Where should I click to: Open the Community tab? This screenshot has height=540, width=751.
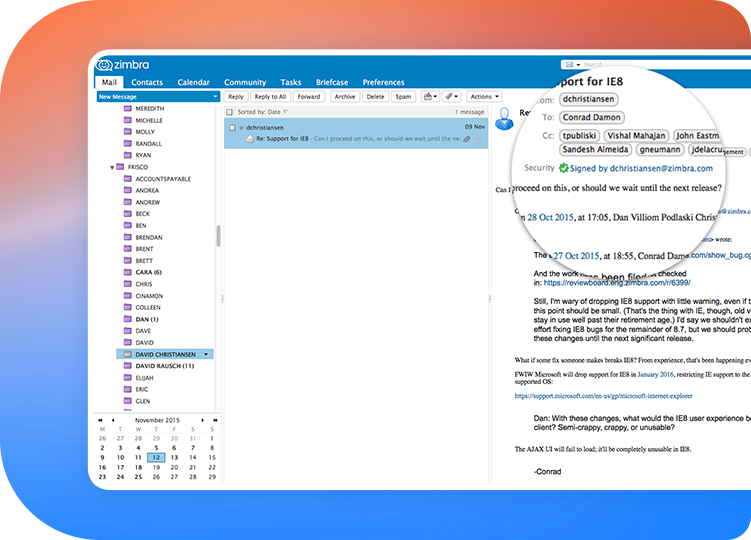pyautogui.click(x=245, y=82)
